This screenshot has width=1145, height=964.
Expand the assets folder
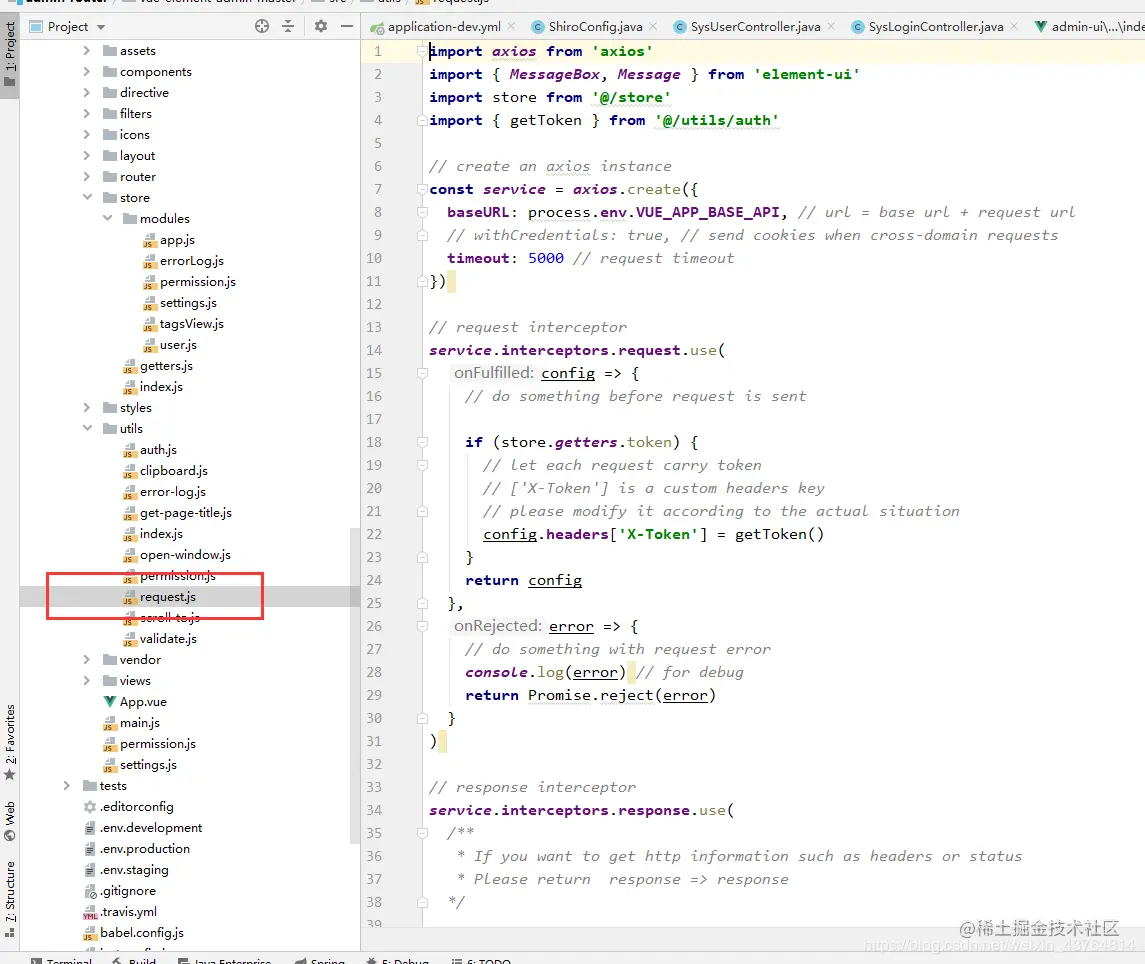point(87,50)
